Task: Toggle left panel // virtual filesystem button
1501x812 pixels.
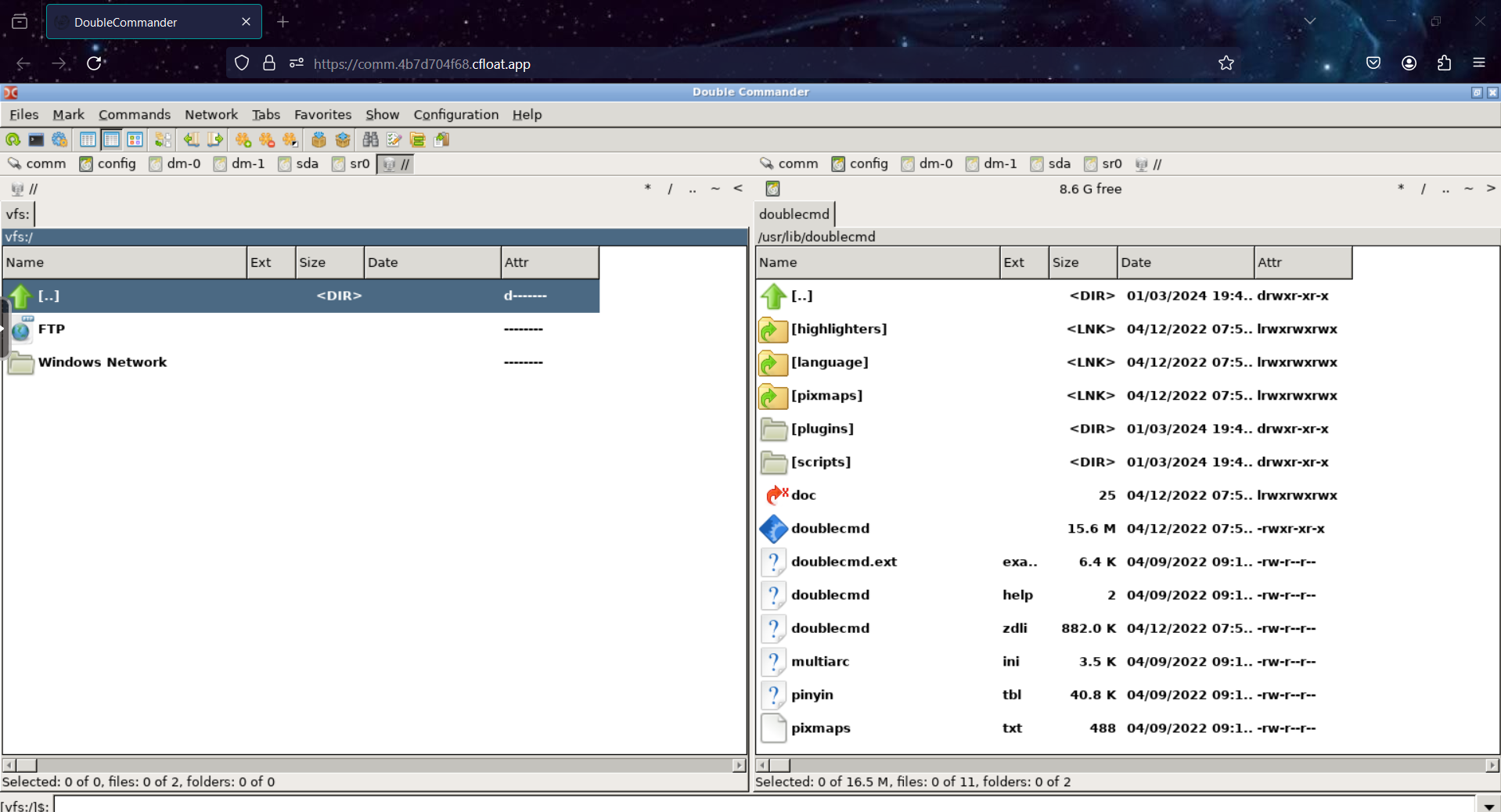Action: click(395, 163)
